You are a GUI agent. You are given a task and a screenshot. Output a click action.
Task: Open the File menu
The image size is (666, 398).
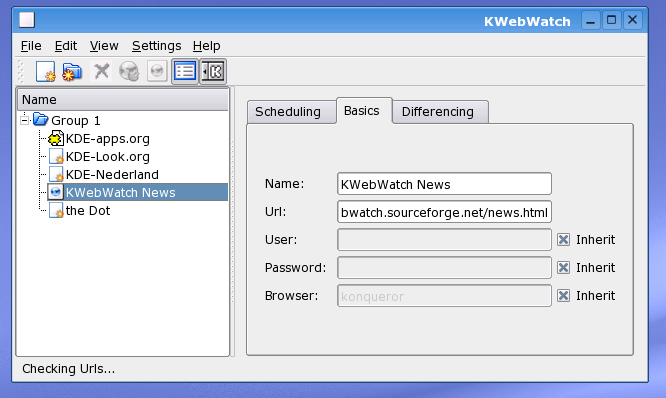pyautogui.click(x=31, y=46)
